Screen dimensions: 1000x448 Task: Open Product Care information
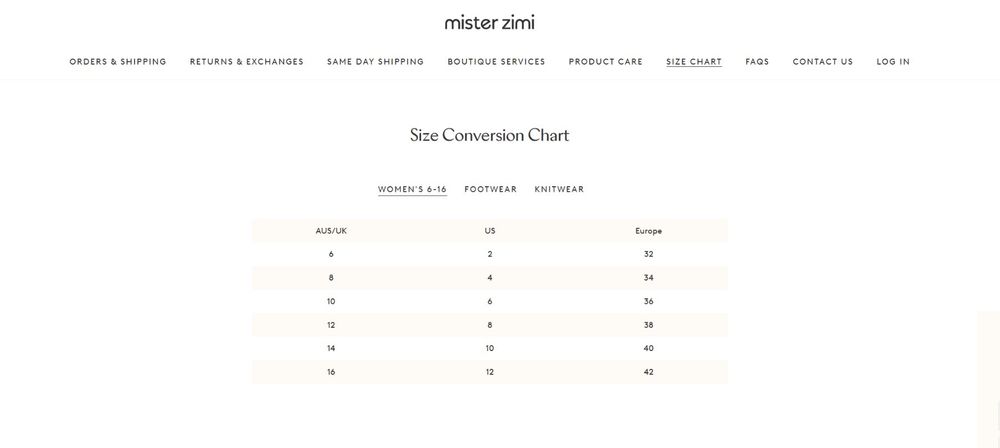click(x=606, y=62)
